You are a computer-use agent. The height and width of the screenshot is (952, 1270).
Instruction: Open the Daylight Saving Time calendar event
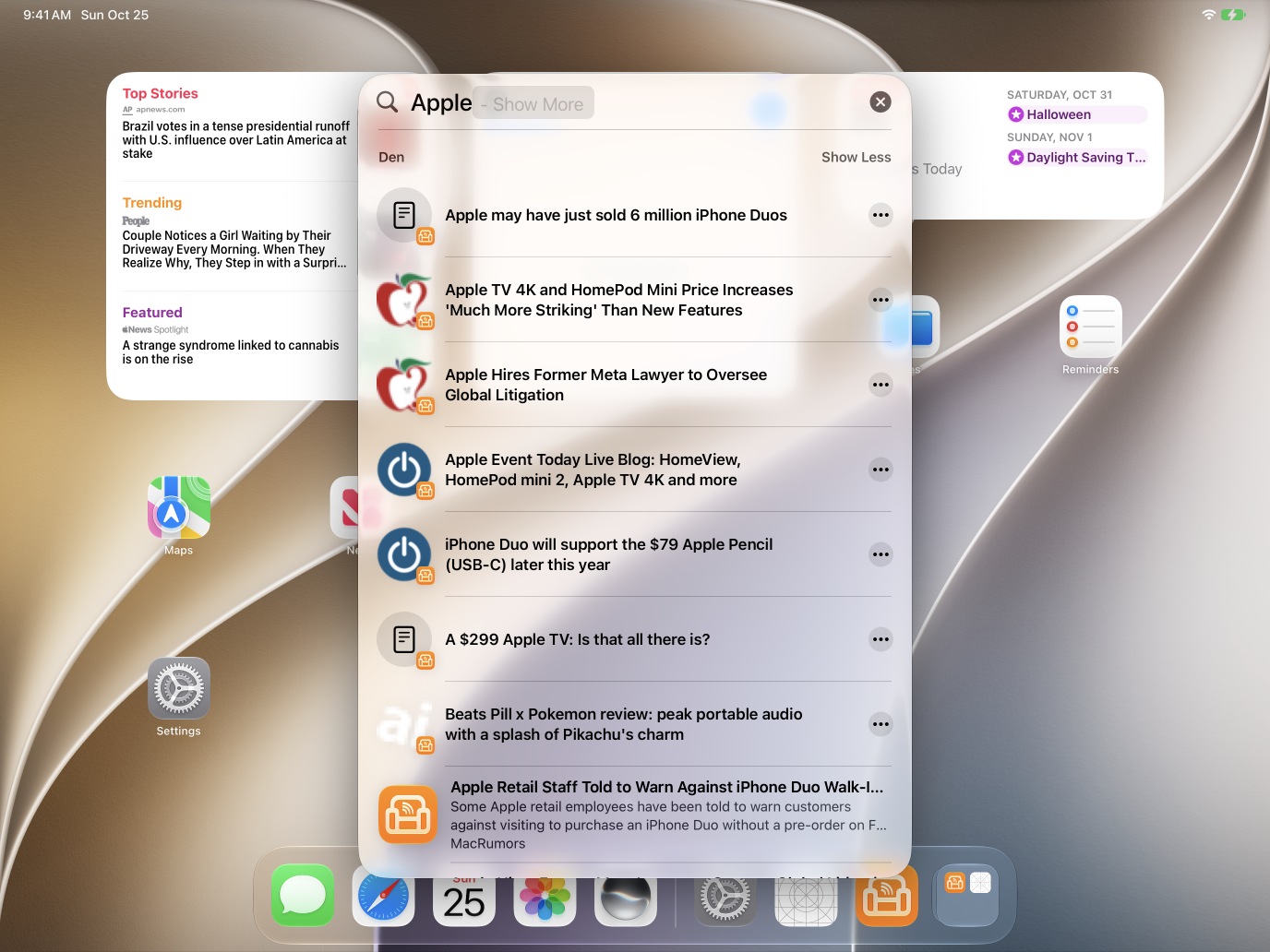1077,157
